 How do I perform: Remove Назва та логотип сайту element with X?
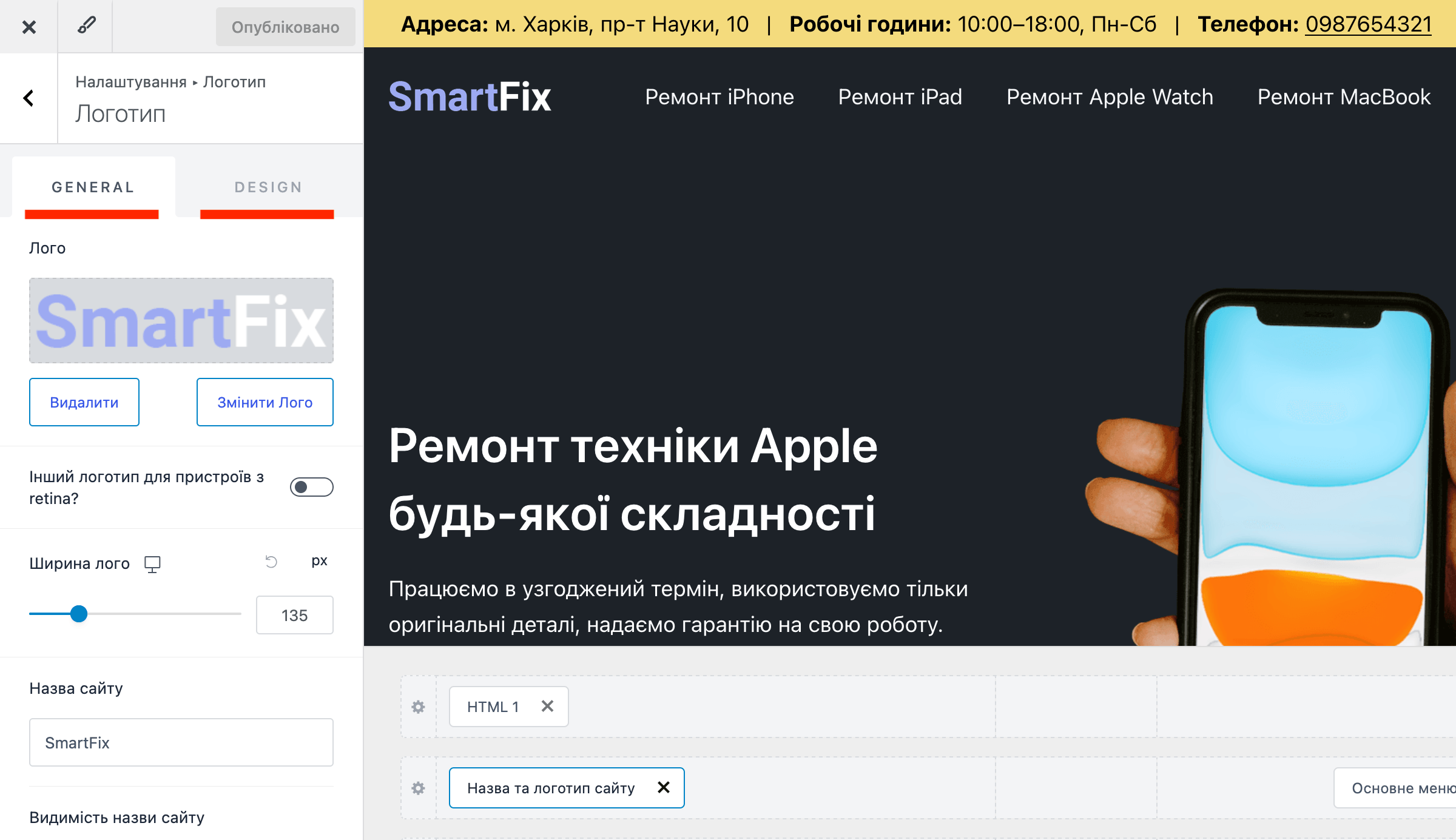(x=664, y=787)
